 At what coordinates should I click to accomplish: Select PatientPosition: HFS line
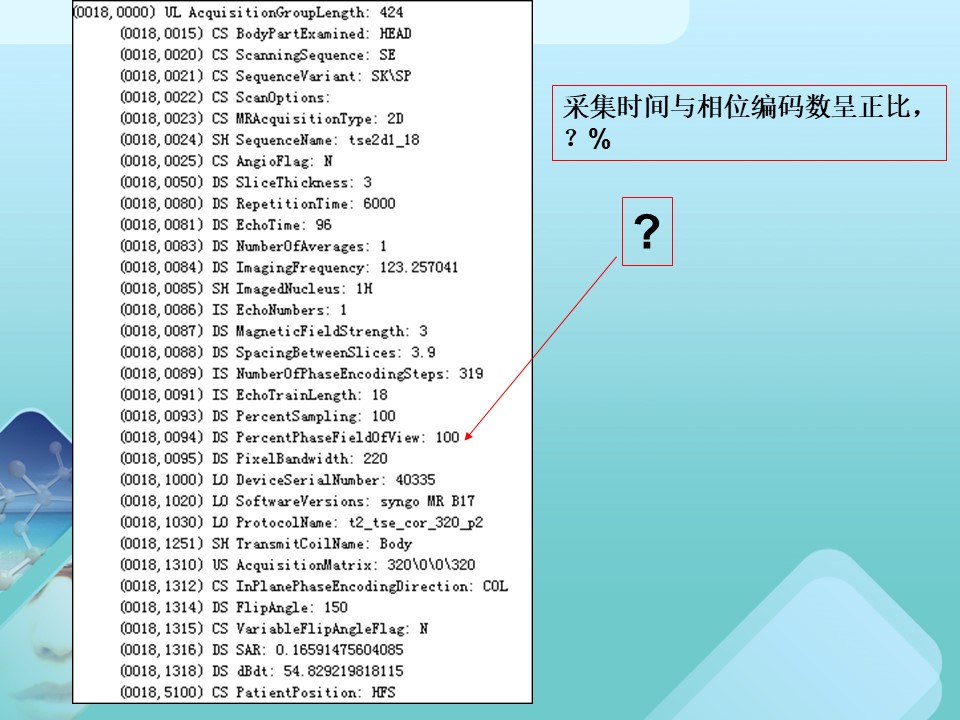pos(258,692)
